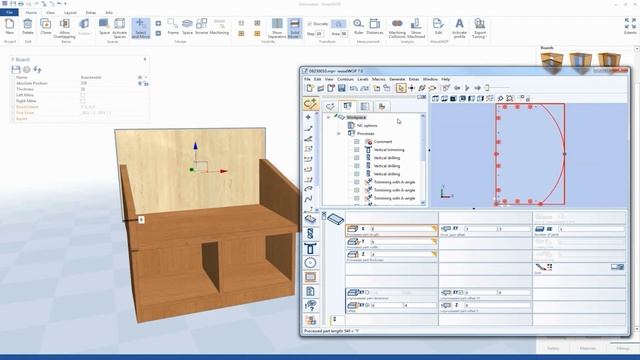The width and height of the screenshot is (640, 360).
Task: Toggle checkbox beside first Trimming with A-angle
Action: point(356,182)
